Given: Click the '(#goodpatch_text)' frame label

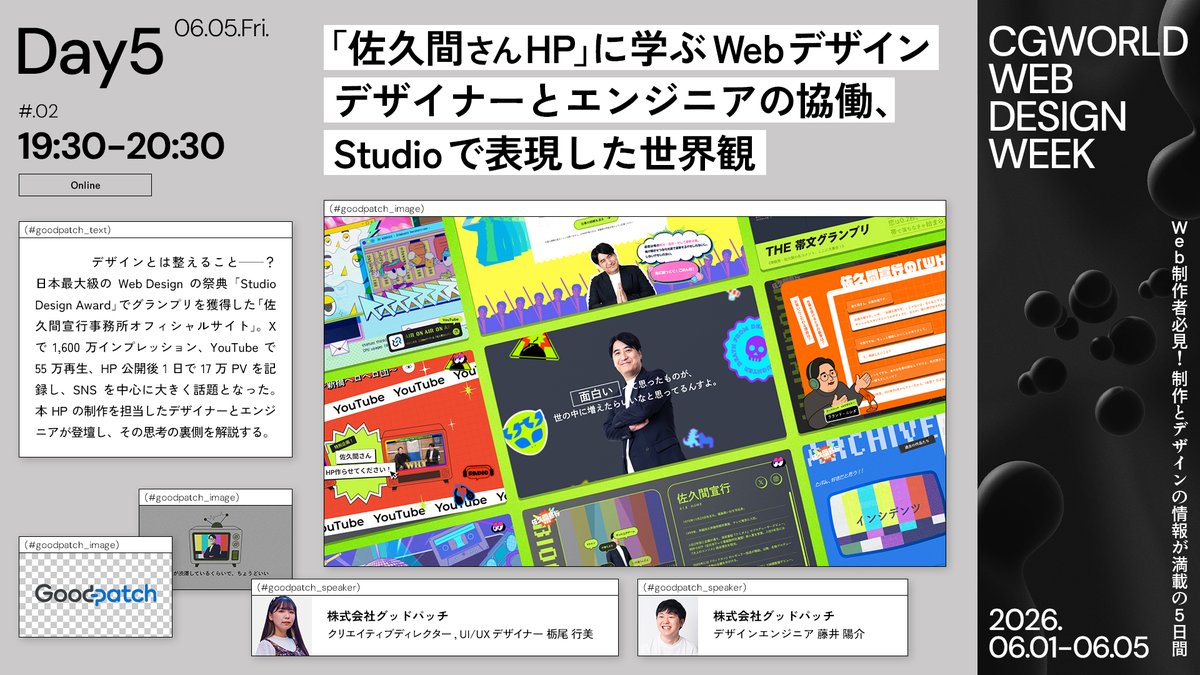Looking at the screenshot, I should (x=67, y=229).
